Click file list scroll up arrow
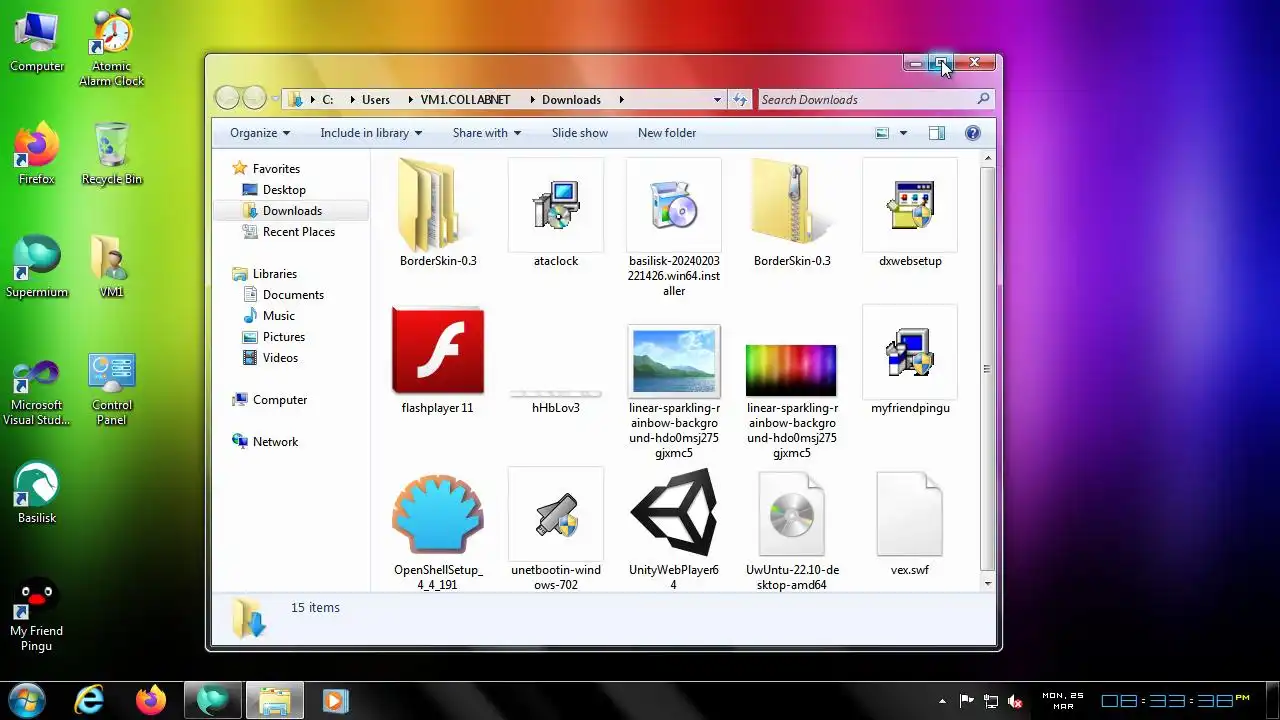The image size is (1280, 720). 988,158
